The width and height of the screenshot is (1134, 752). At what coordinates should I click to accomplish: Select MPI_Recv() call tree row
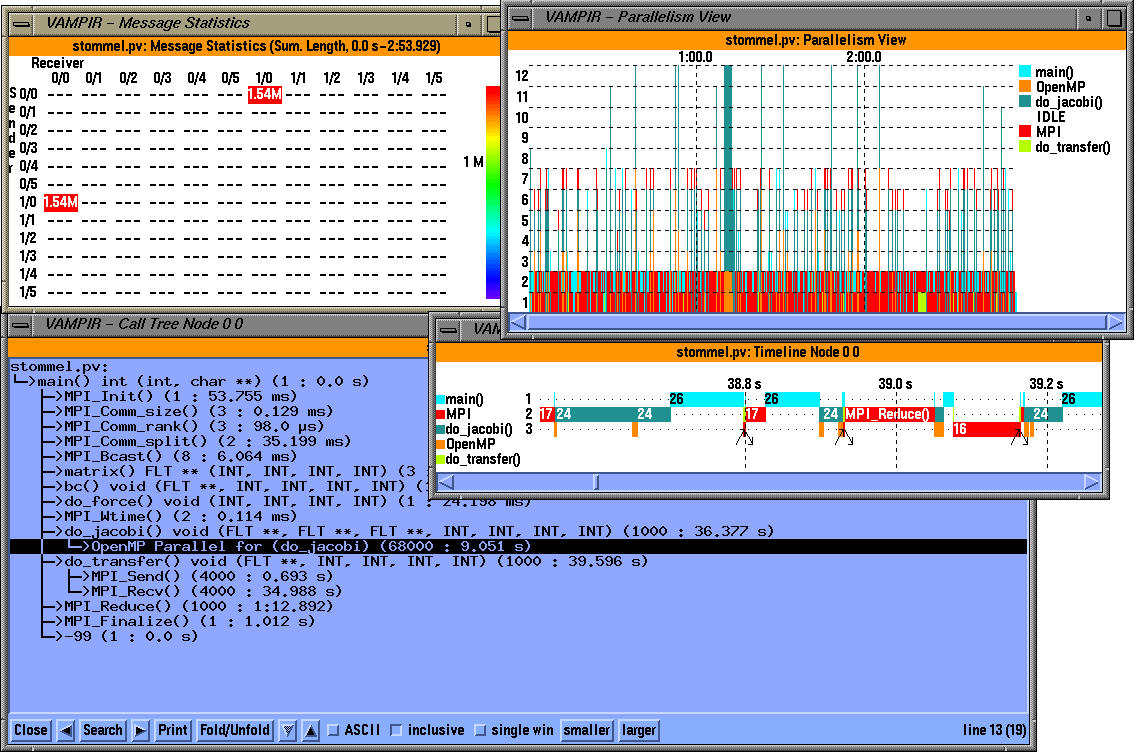tap(216, 591)
